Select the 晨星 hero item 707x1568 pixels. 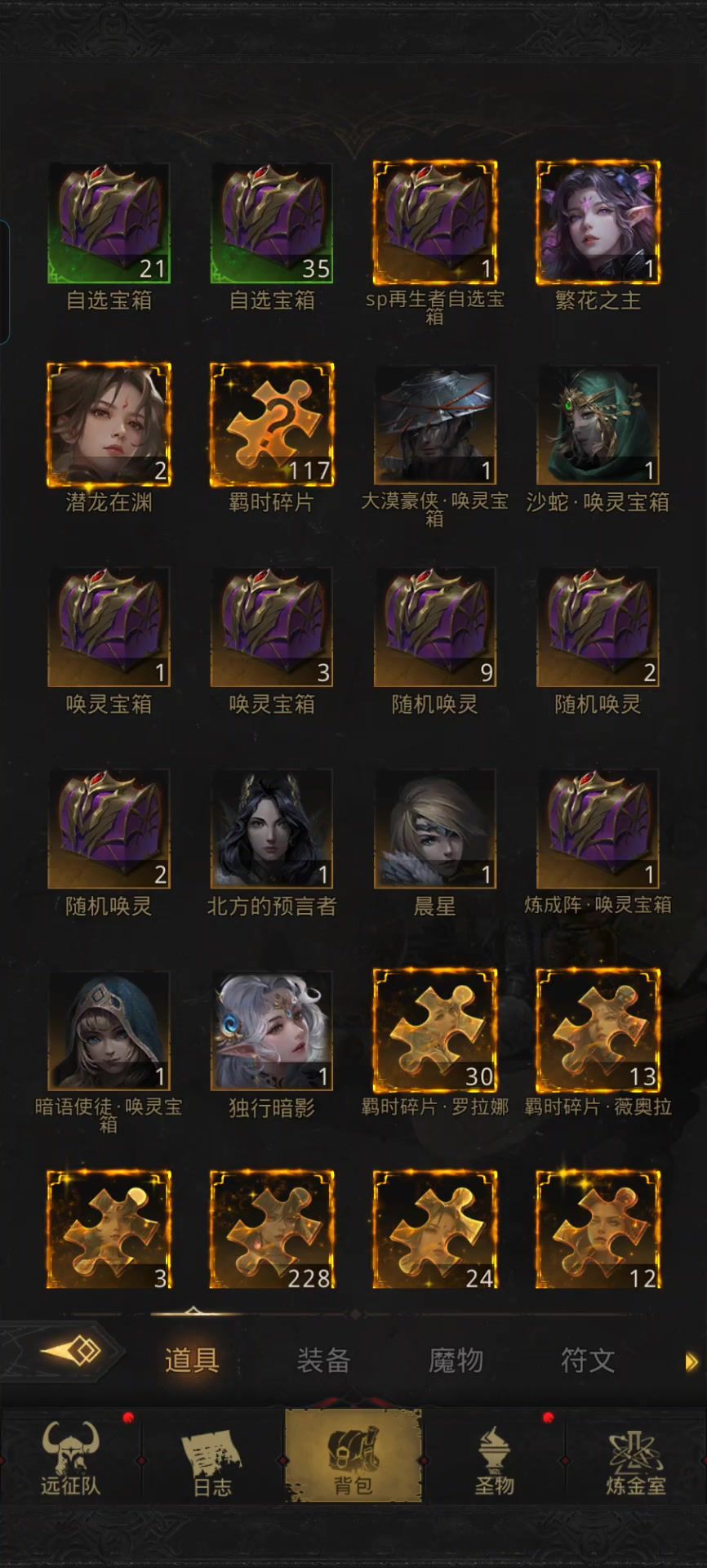point(435,829)
